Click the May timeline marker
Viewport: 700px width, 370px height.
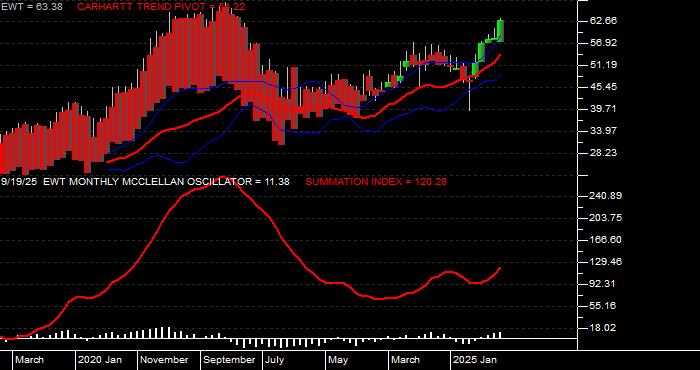338,360
